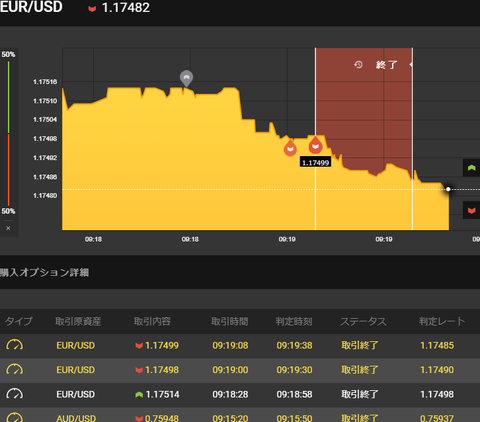Viewport: 480px width, 422px height.
Task: Click the green up arrow beside 1.17514
Action: coord(139,395)
